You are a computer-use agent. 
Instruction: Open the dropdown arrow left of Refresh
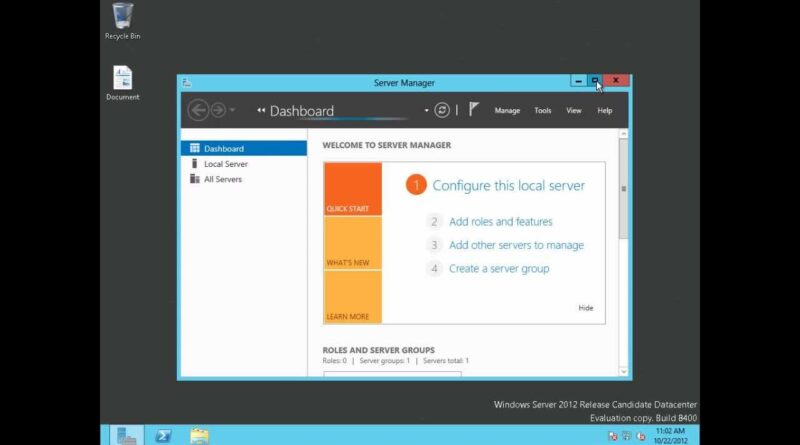pyautogui.click(x=426, y=110)
